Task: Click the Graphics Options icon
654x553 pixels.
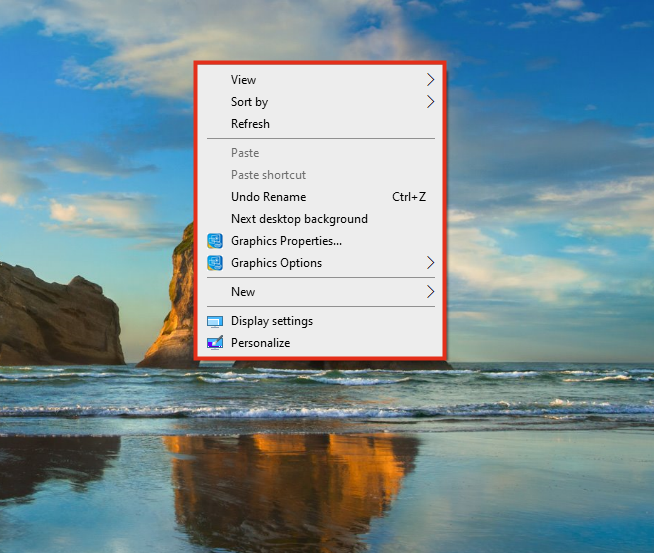Action: coord(215,263)
